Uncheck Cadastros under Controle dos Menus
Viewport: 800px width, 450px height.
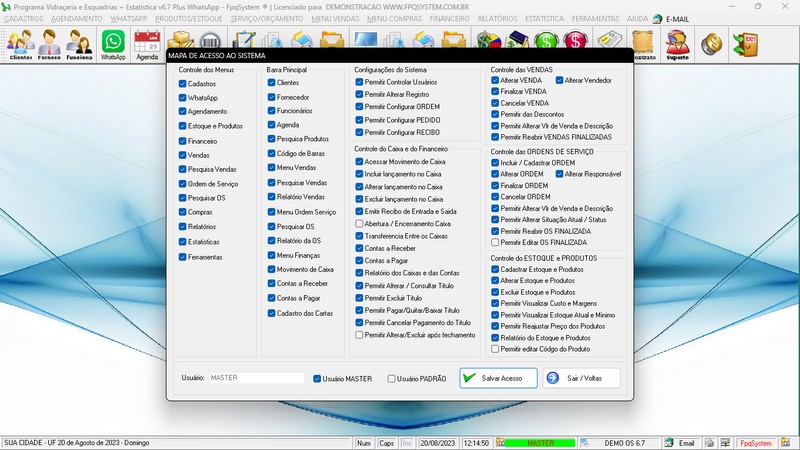pos(182,84)
